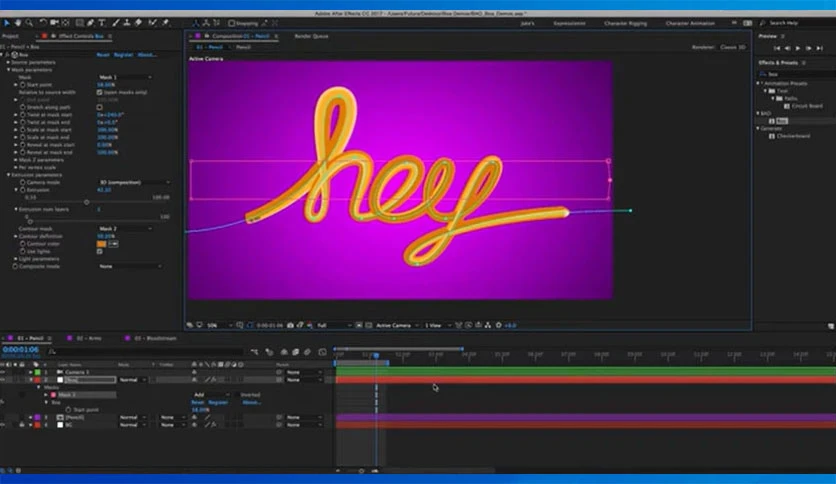Switch to the Render Queue tab
The height and width of the screenshot is (484, 836).
[311, 36]
